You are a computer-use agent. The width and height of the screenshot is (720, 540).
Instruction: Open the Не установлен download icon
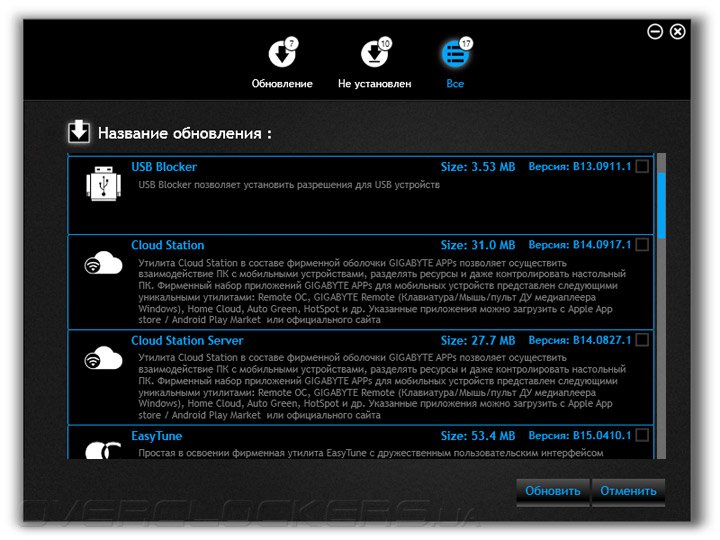374,54
